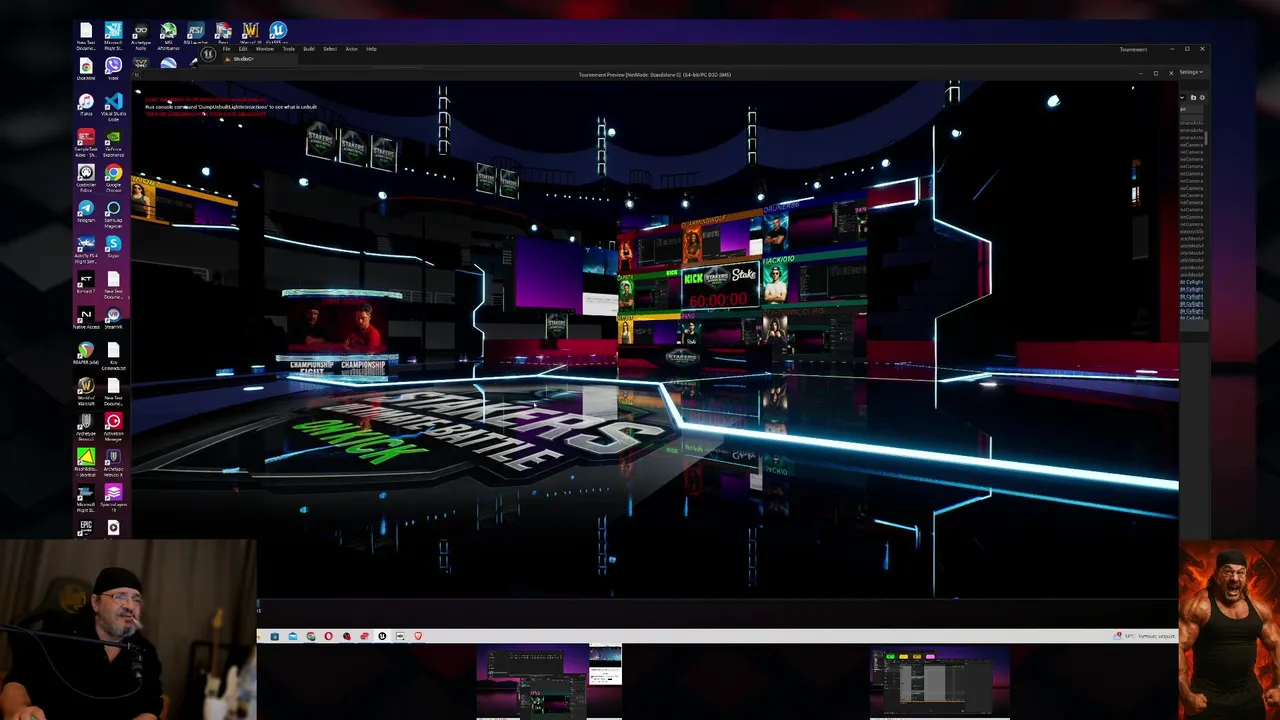The width and height of the screenshot is (1280, 720).
Task: Click the Tournament project name in the title bar
Action: (1133, 49)
